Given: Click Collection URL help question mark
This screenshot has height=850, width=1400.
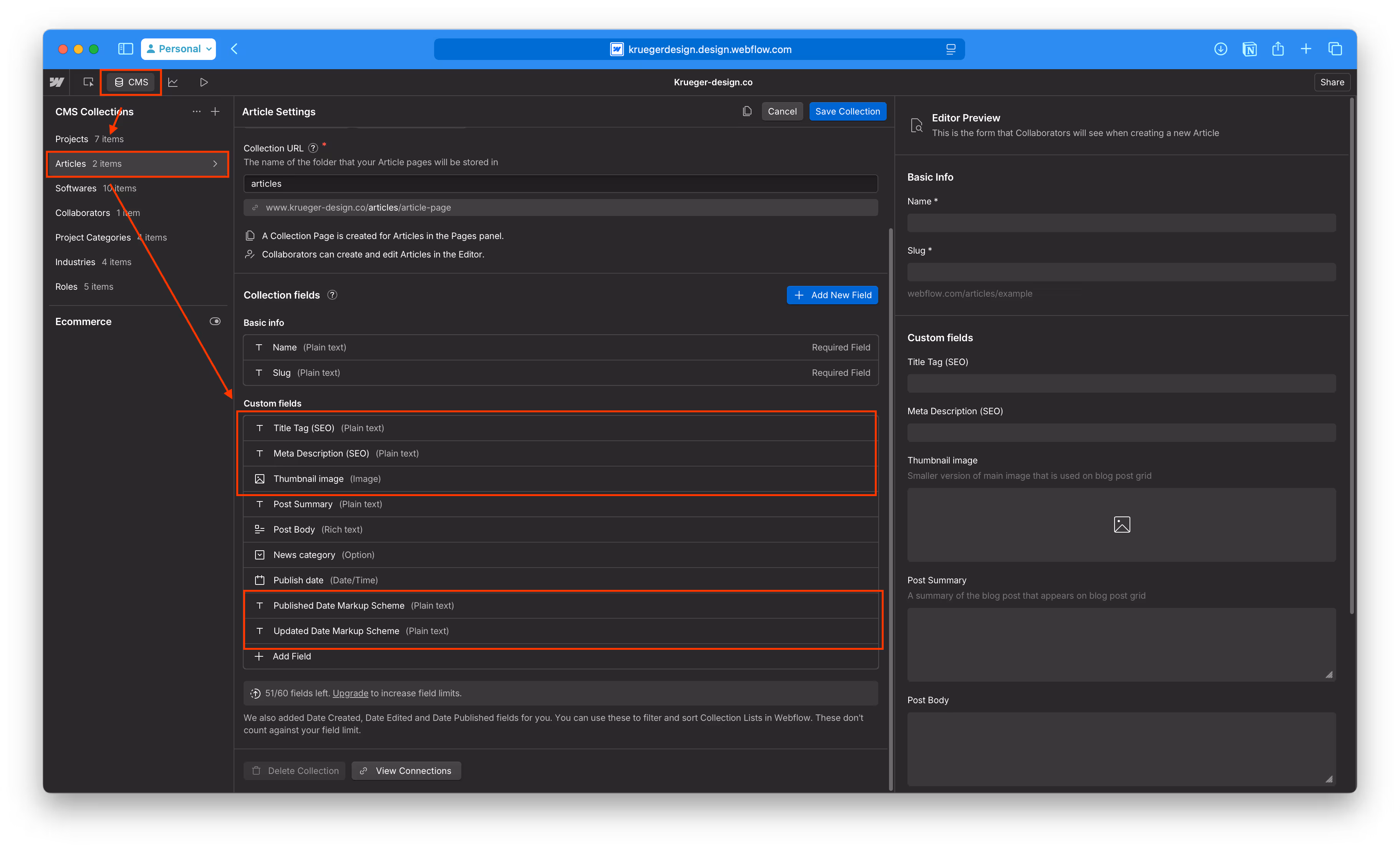Looking at the screenshot, I should [x=313, y=148].
